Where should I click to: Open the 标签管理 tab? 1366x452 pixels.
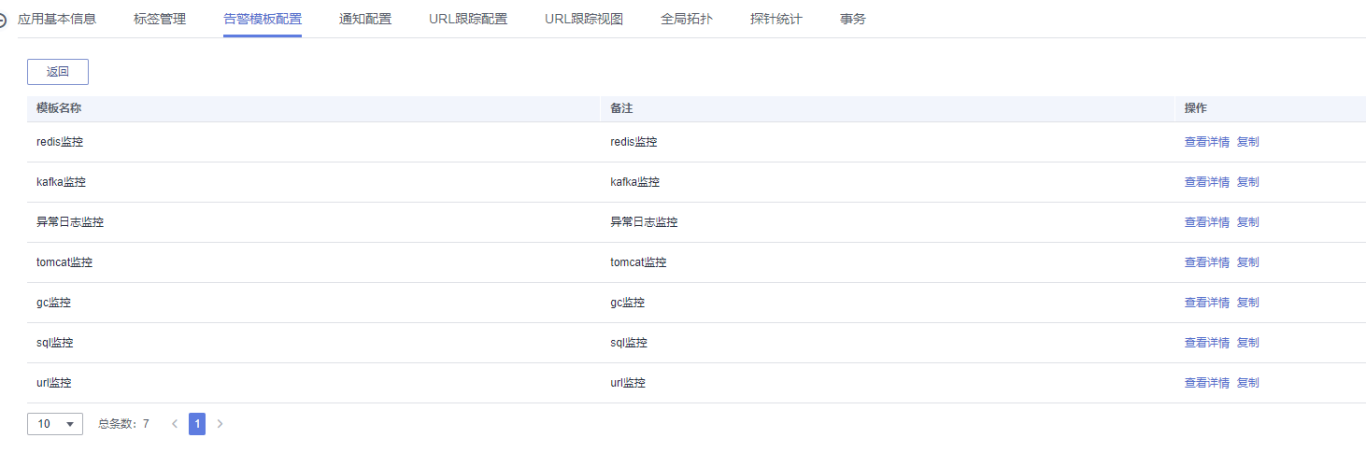pos(160,19)
